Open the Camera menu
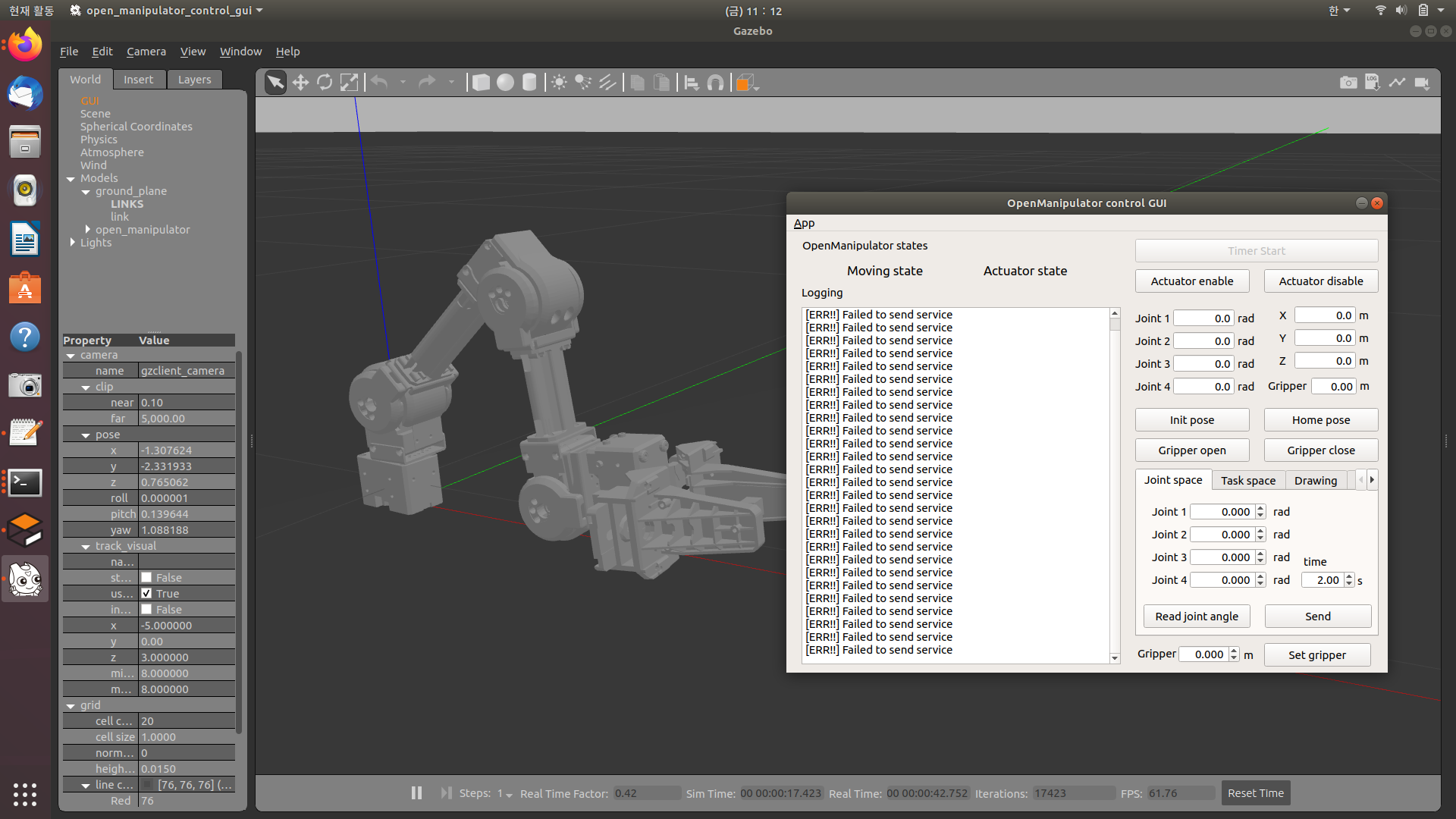Image resolution: width=1456 pixels, height=819 pixels. point(146,52)
